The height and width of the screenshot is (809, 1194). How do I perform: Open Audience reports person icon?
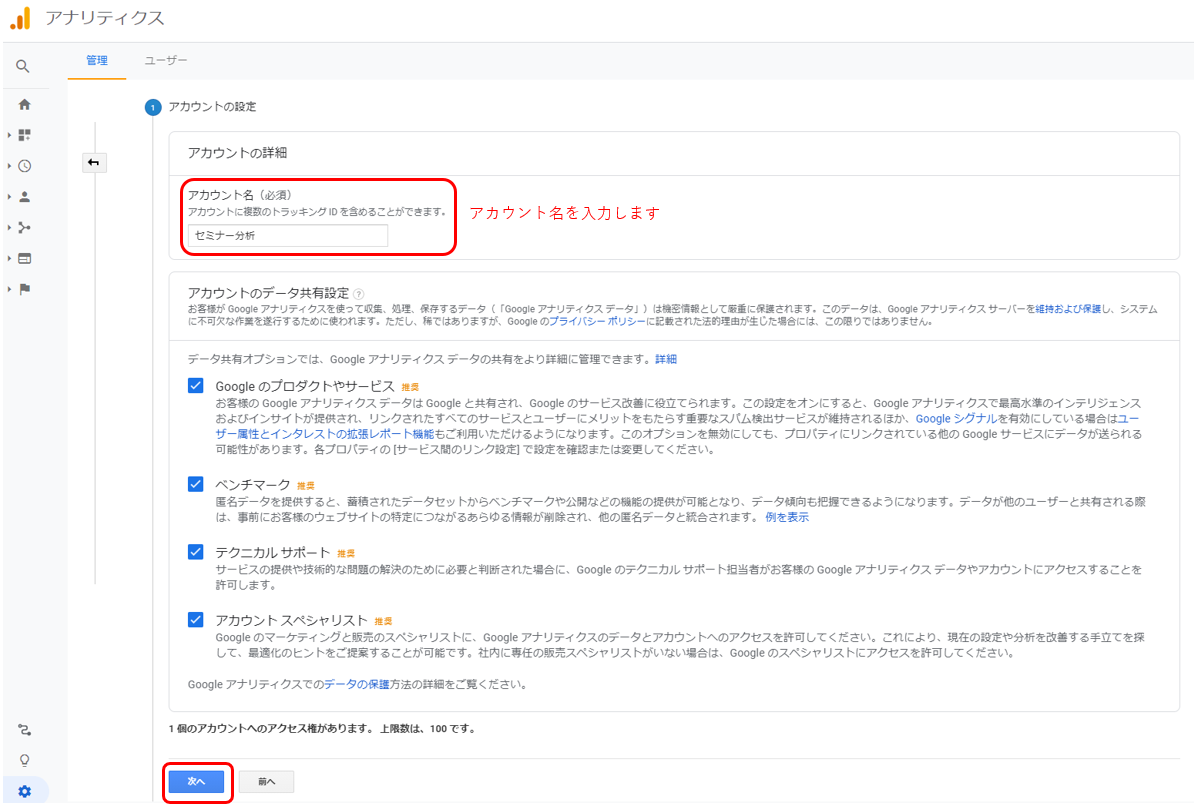click(24, 197)
